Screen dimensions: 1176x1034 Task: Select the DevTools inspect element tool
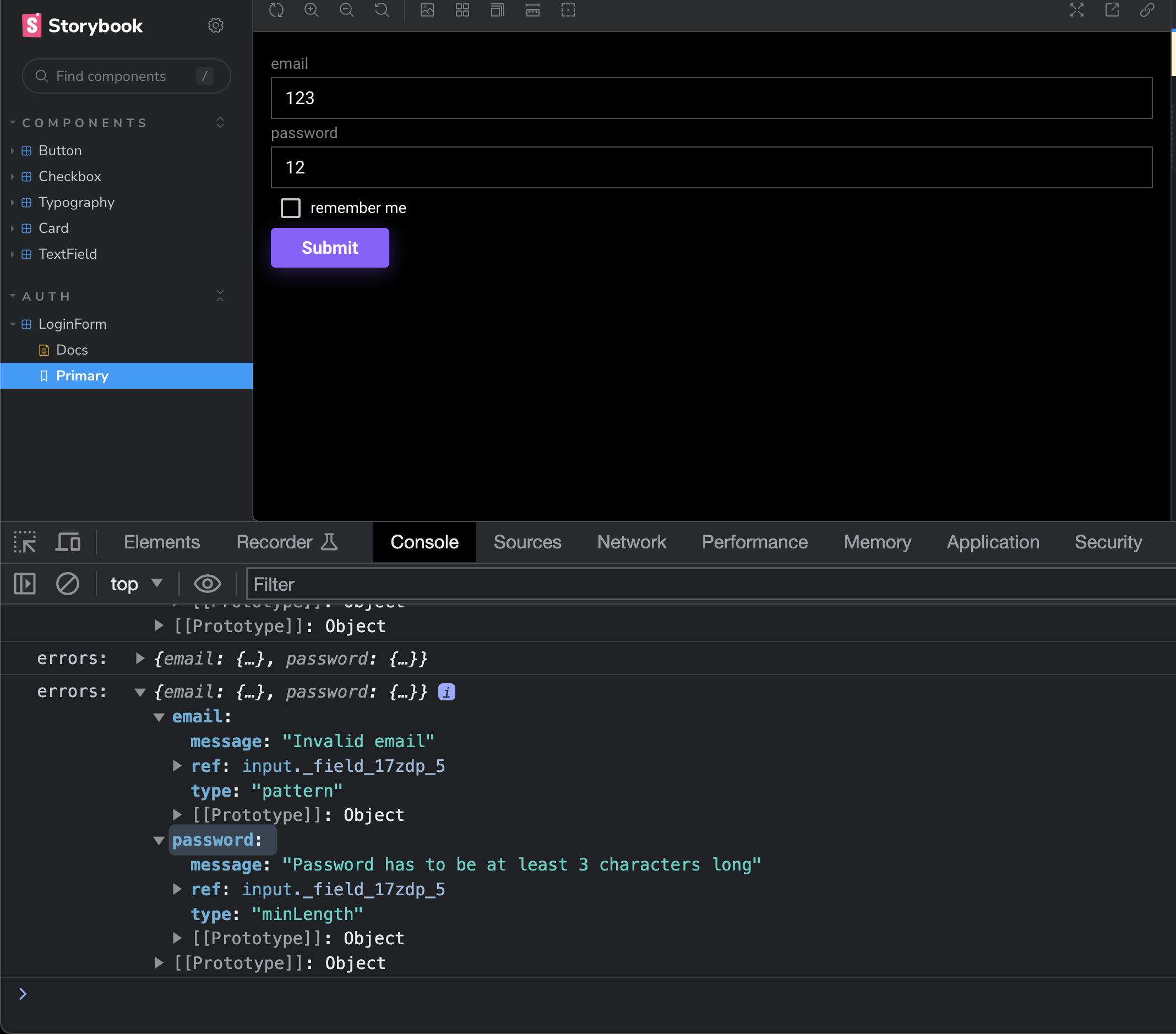(x=24, y=541)
